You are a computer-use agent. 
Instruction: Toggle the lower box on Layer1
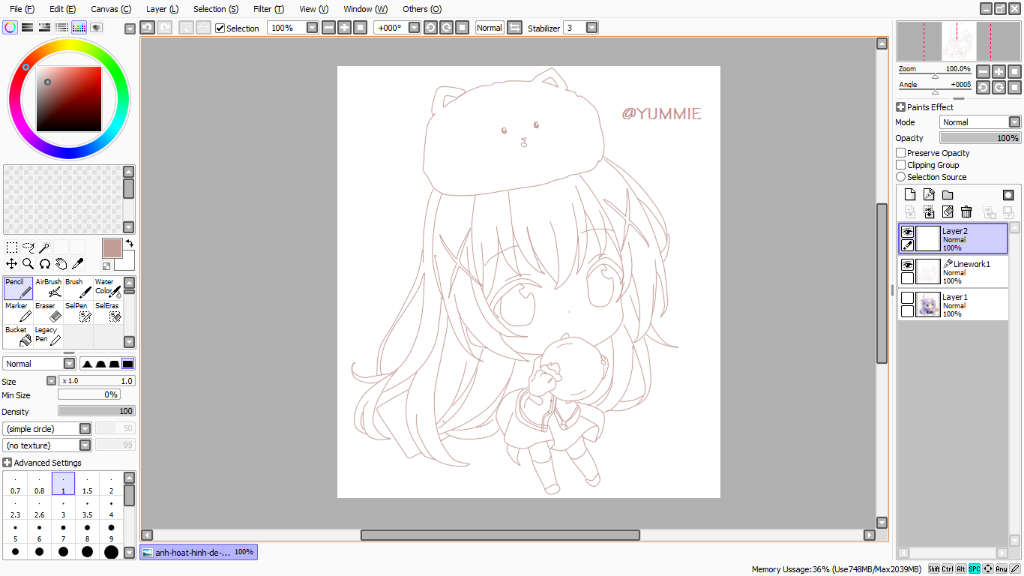point(907,312)
